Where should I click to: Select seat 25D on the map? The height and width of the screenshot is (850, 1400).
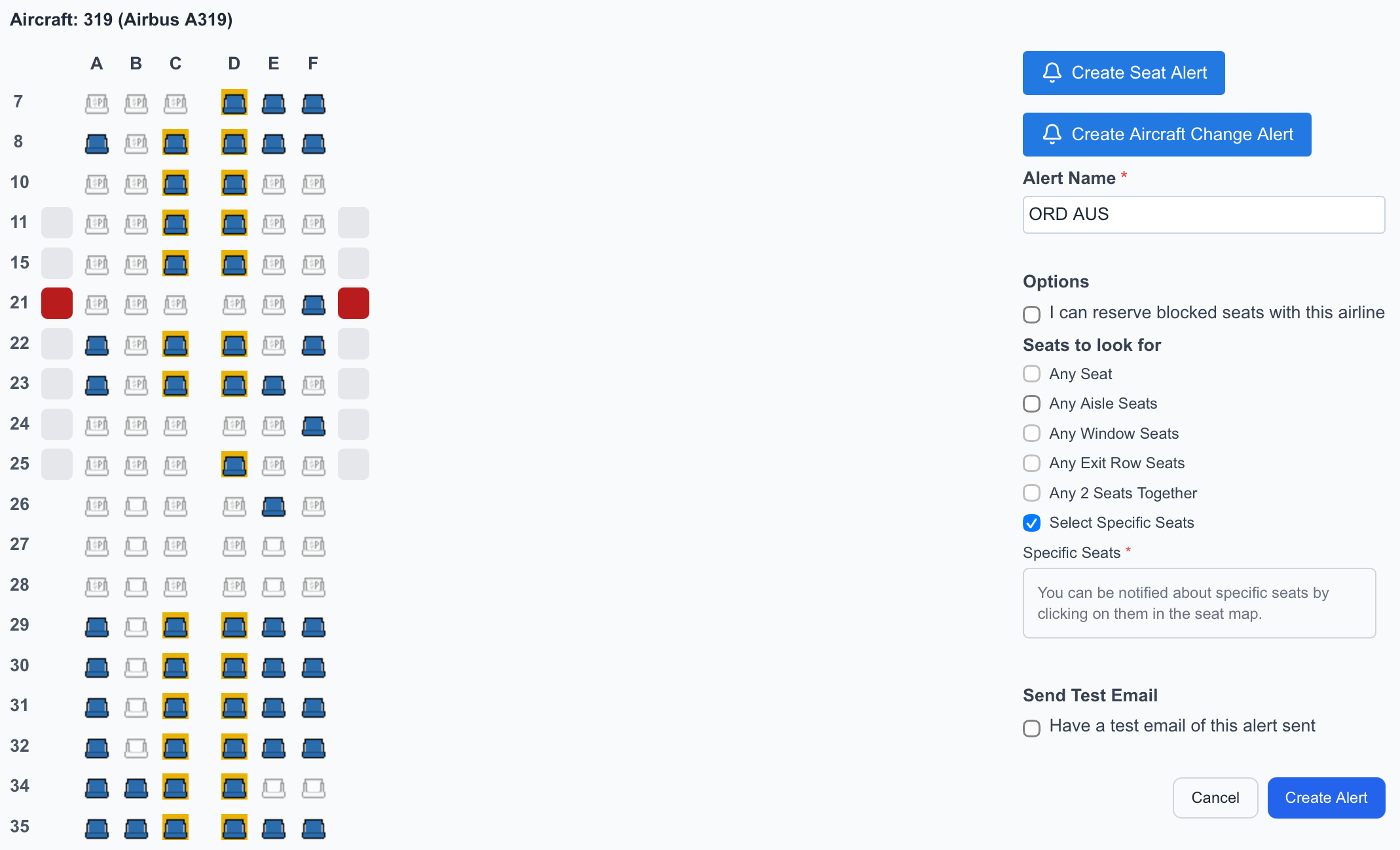(x=234, y=465)
